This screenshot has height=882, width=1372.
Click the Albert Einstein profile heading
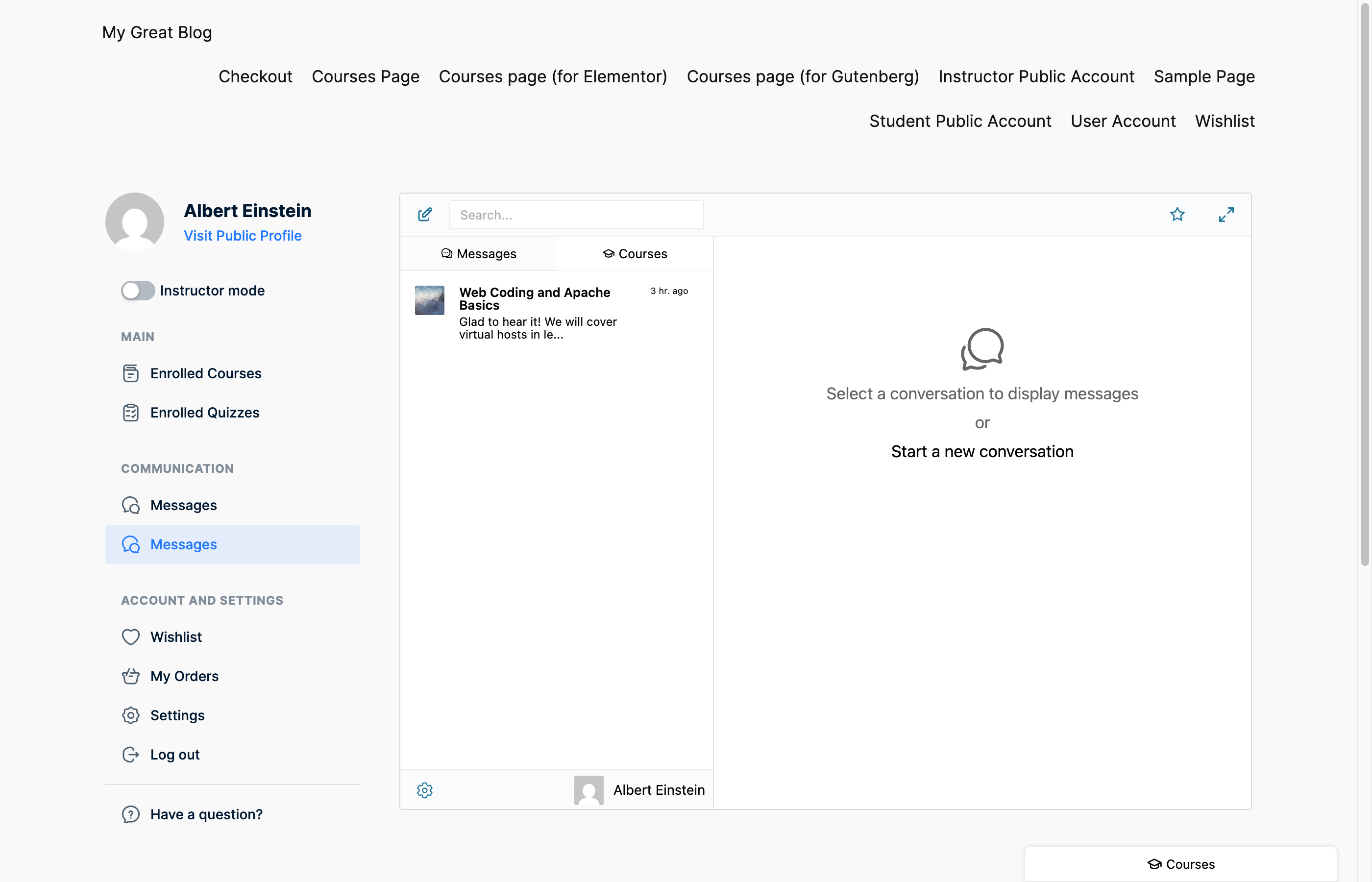[247, 211]
